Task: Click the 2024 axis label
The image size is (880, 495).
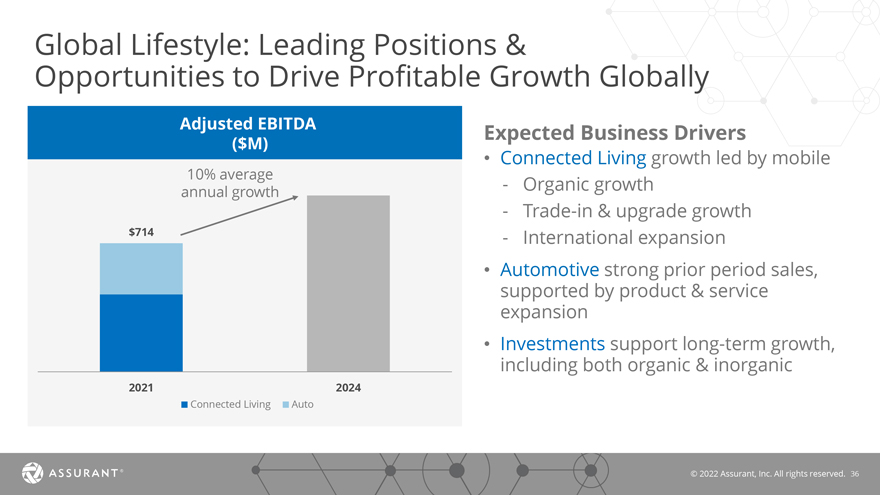Action: 348,388
